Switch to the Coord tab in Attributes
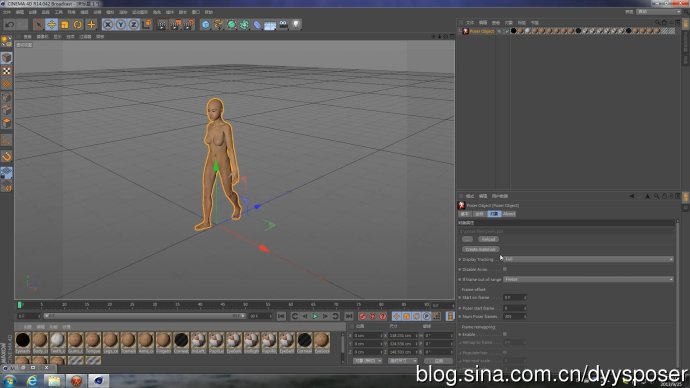The width and height of the screenshot is (690, 388). point(479,214)
